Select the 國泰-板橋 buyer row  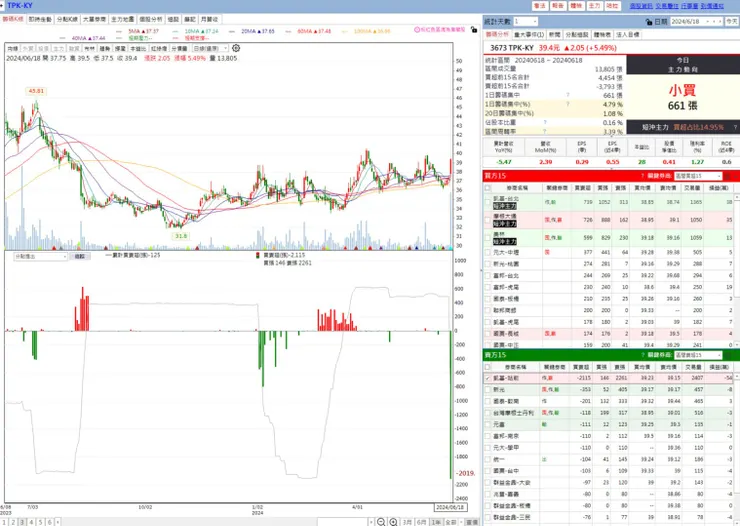[x=608, y=299]
